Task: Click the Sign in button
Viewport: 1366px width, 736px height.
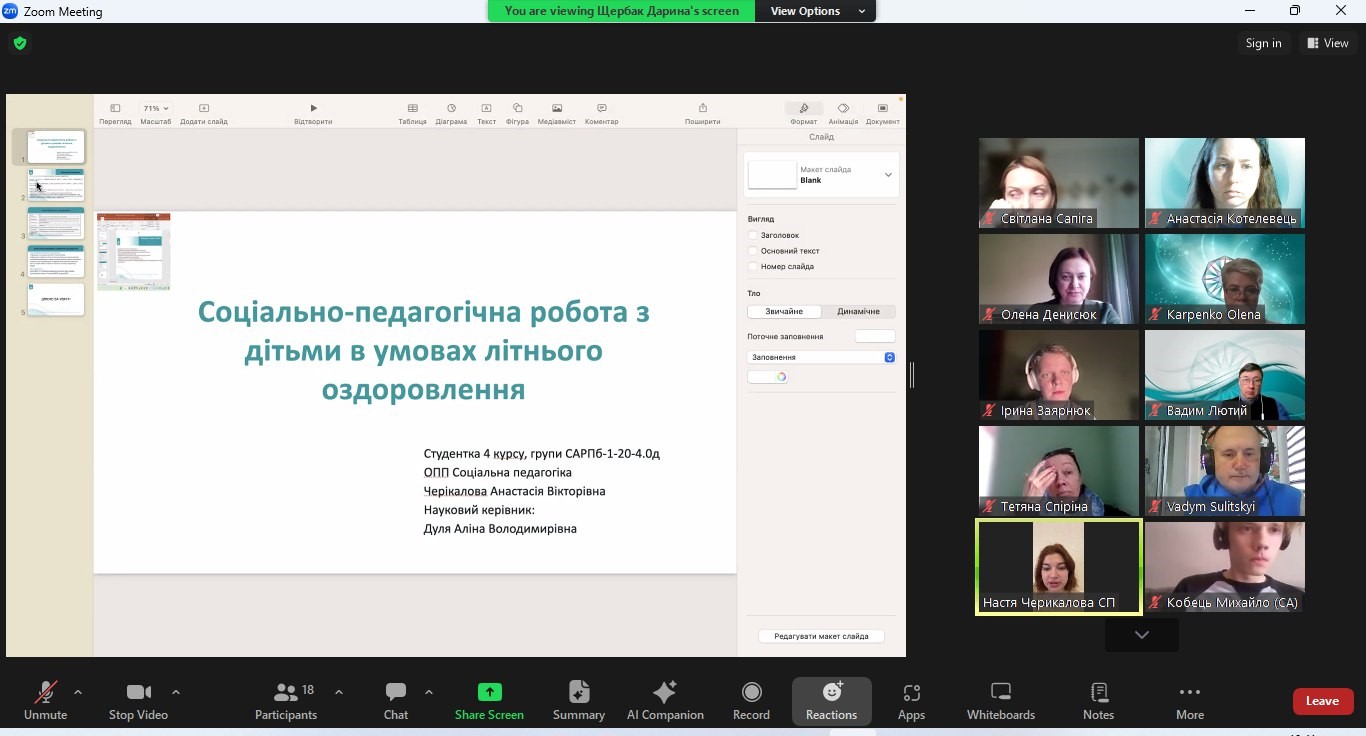Action: (1263, 43)
